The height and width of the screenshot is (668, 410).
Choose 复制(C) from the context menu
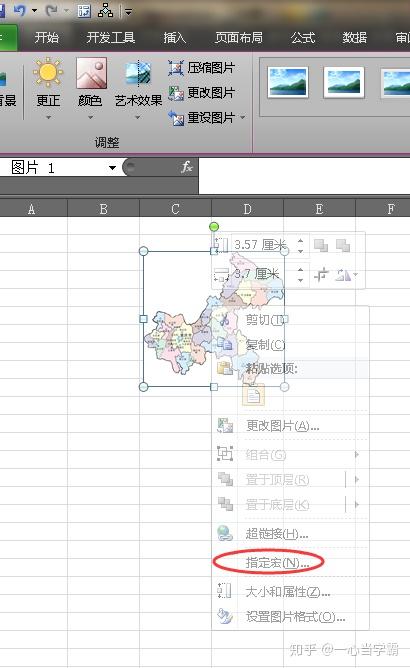[290, 344]
